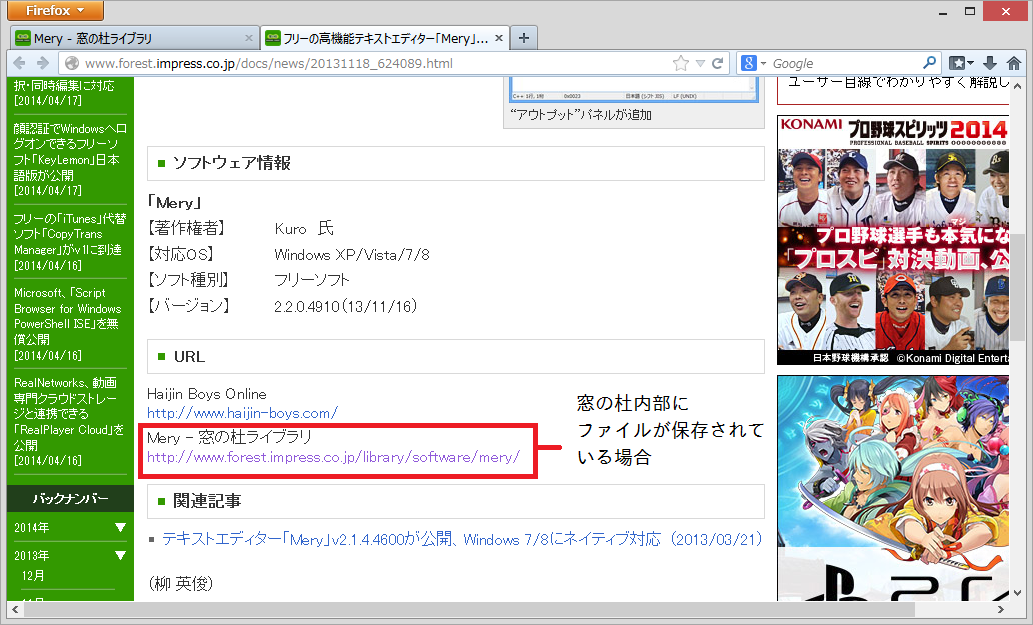The width and height of the screenshot is (1033, 625).
Task: Open the Firefox application menu button
Action: (55, 11)
